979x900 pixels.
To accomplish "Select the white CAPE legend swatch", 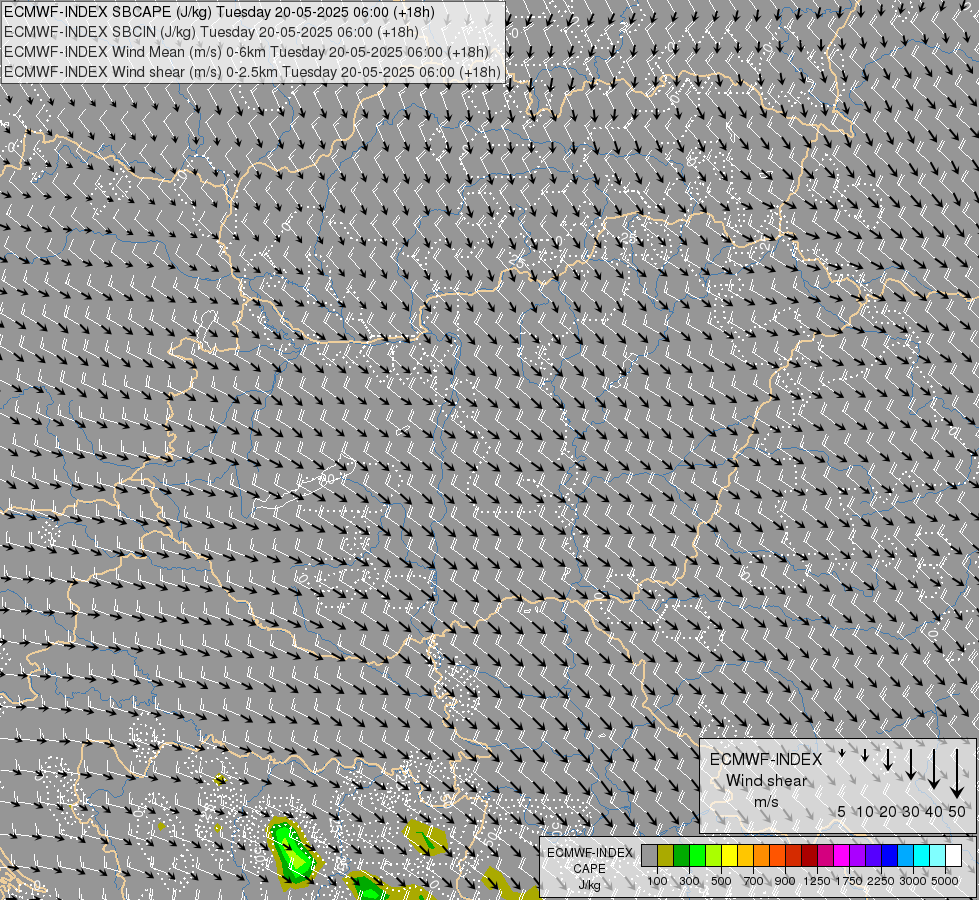I will [955, 855].
